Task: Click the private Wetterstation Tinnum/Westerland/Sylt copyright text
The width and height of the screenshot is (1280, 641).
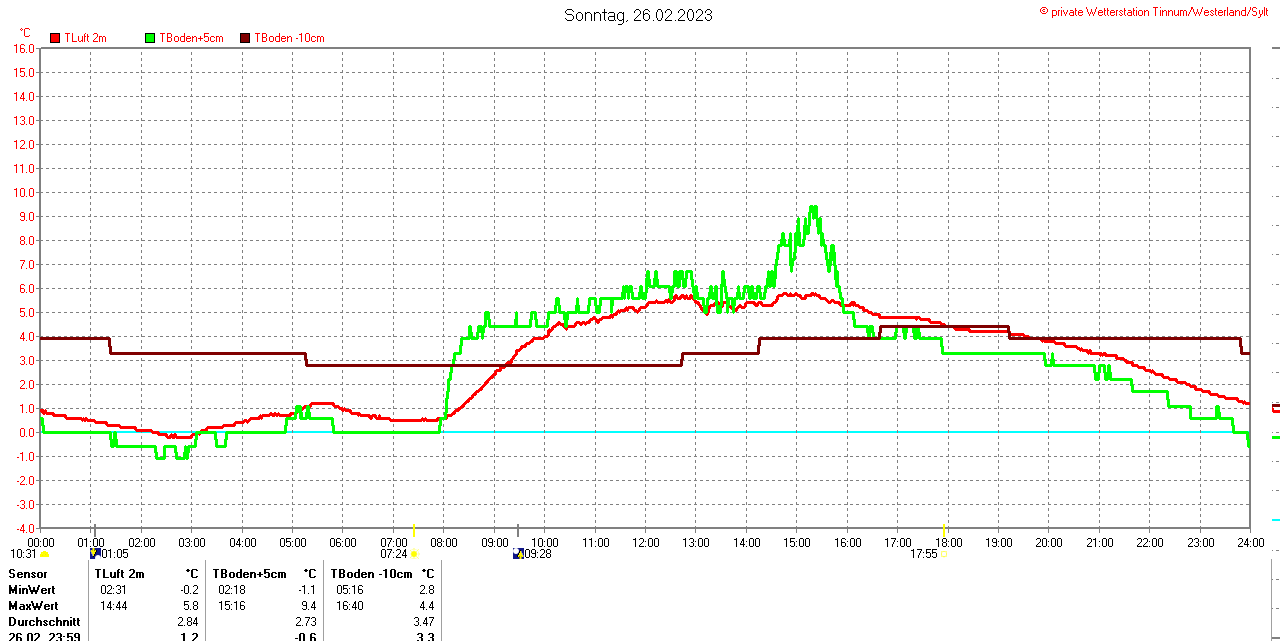Action: 1158,12
